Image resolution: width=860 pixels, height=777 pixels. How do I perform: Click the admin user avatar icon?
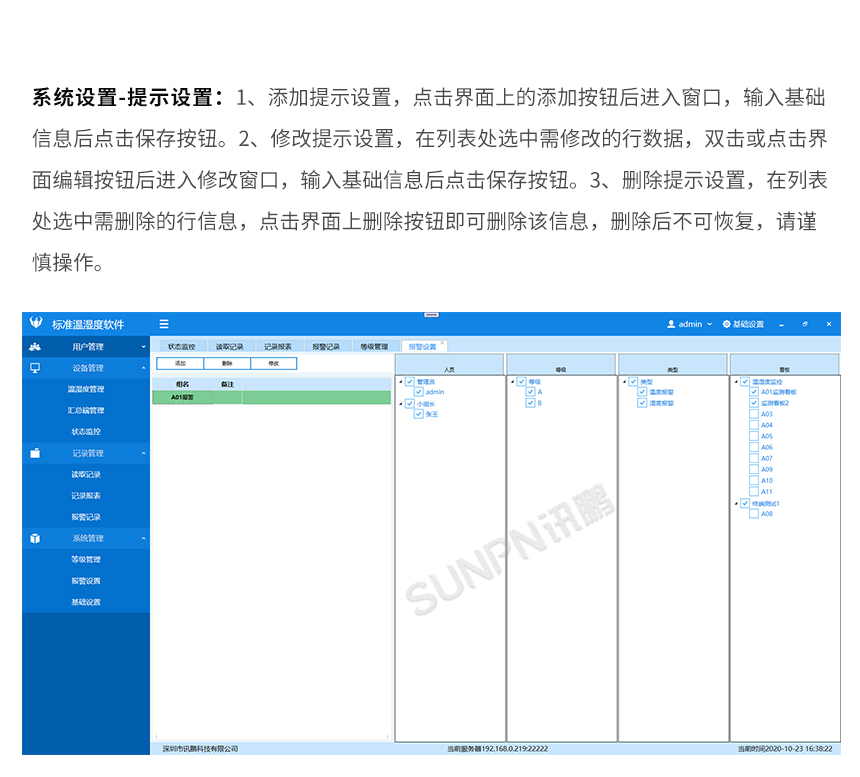[671, 324]
